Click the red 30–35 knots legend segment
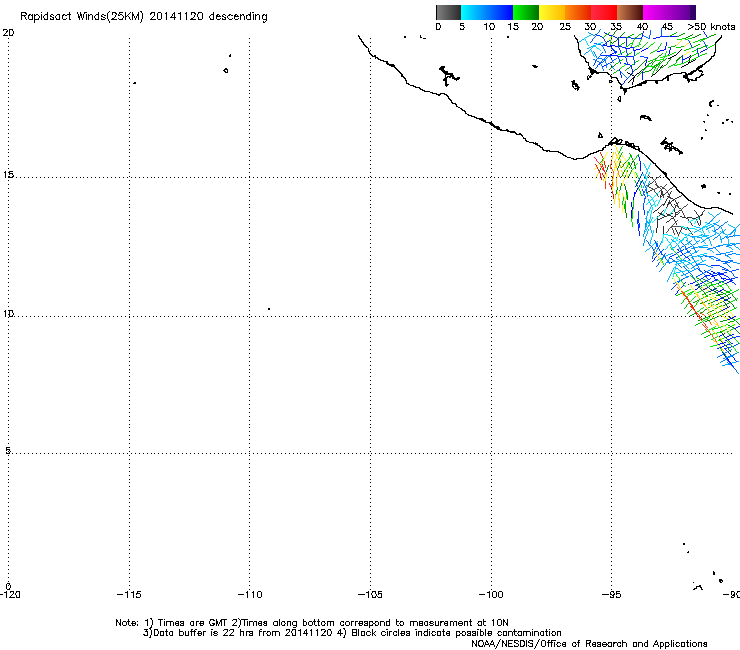Image resolution: width=740 pixels, height=650 pixels. [x=604, y=12]
